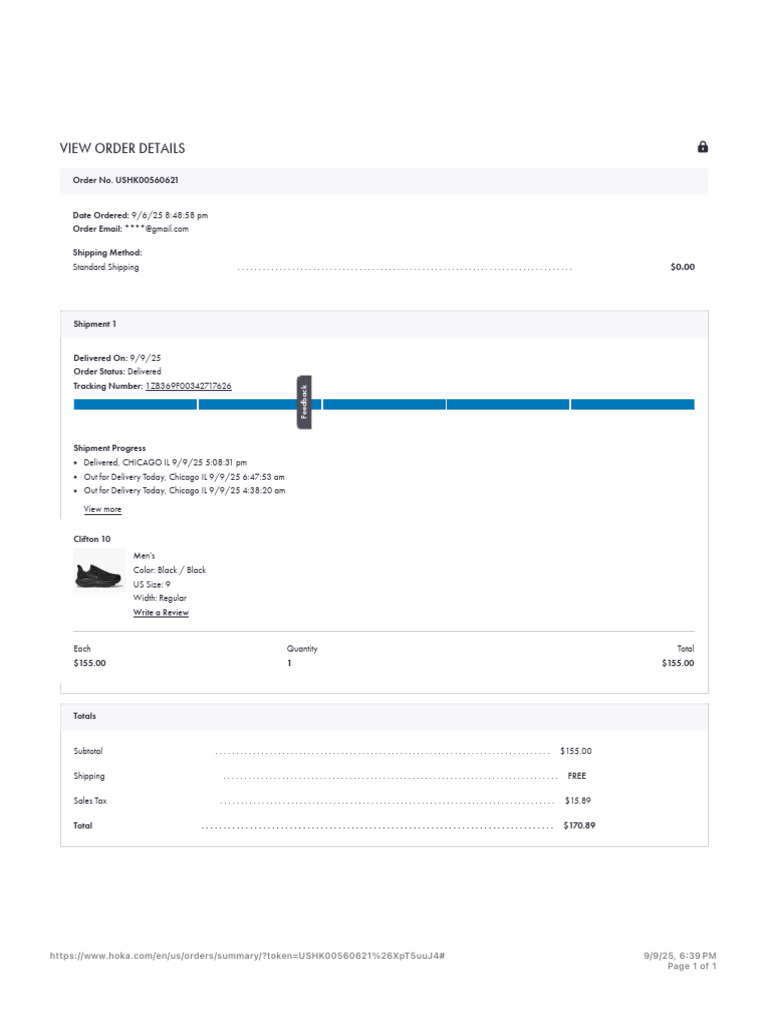
Task: Open the vertical Feedback tab
Action: click(x=304, y=402)
